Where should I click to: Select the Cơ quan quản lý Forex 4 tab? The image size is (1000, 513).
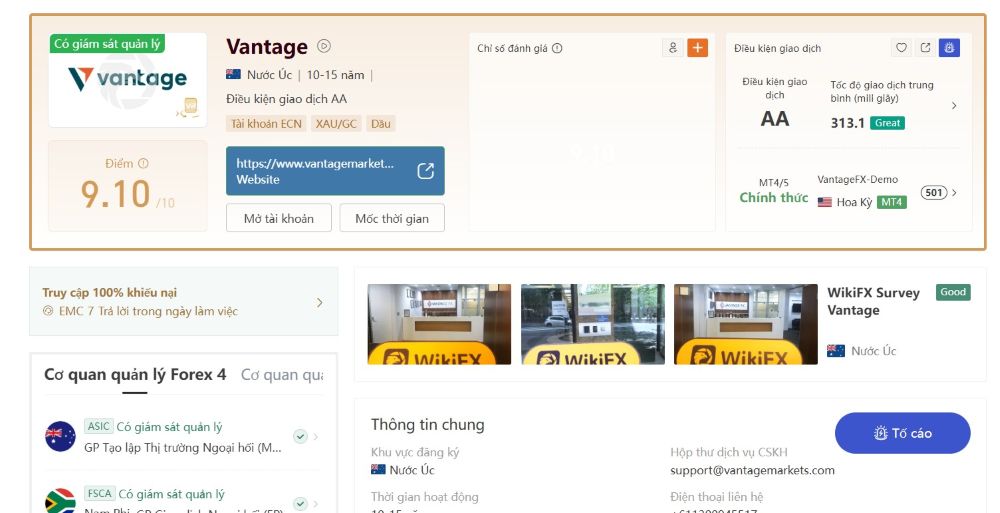coord(135,375)
